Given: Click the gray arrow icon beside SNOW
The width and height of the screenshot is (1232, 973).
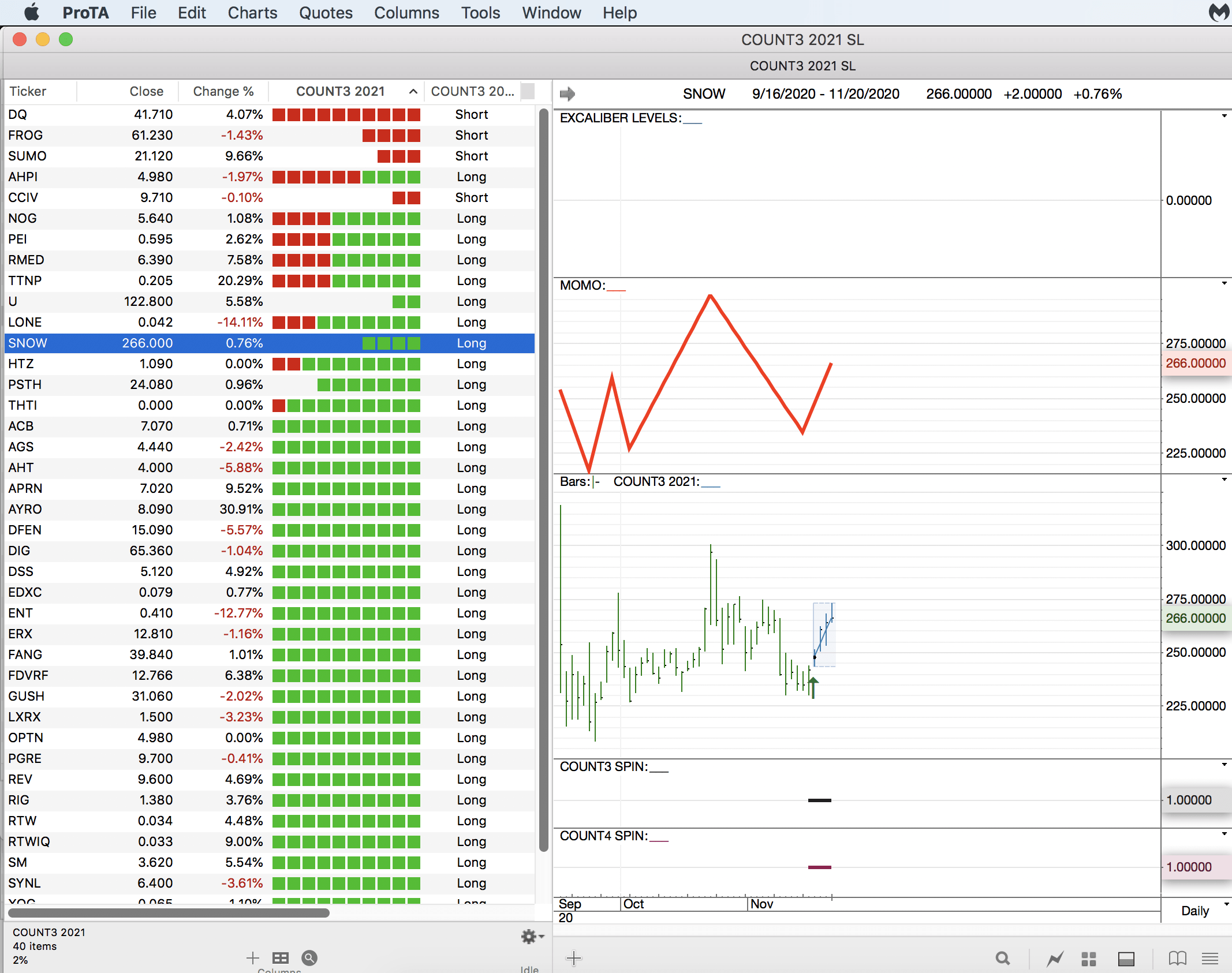Looking at the screenshot, I should coord(568,93).
